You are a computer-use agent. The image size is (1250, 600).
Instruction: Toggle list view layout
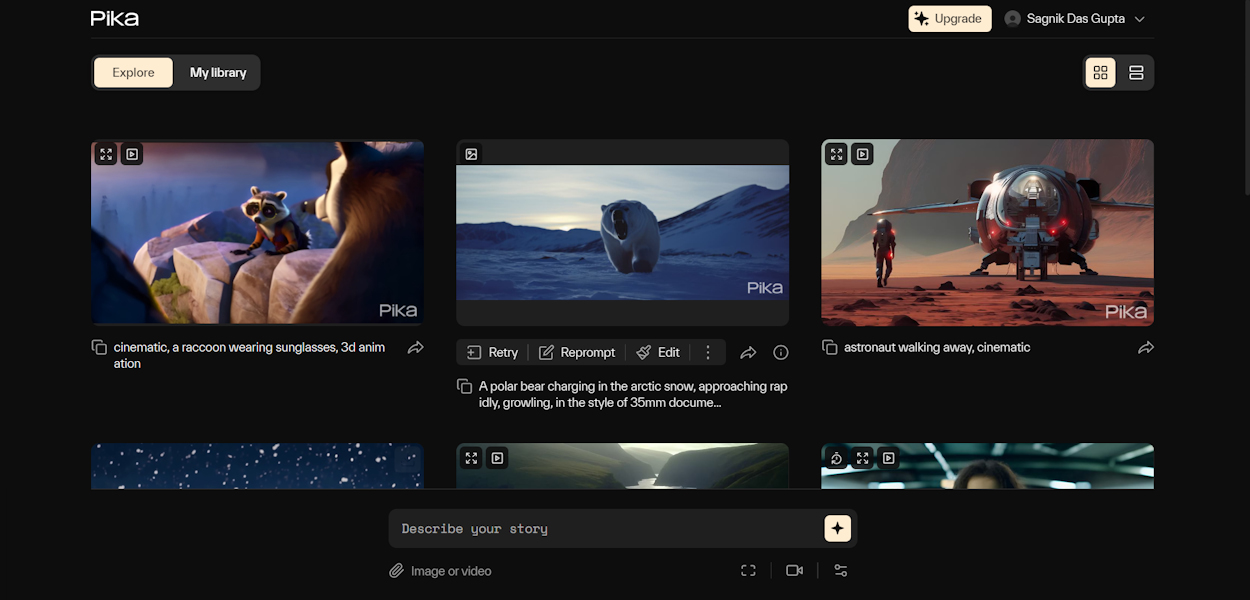pyautogui.click(x=1136, y=72)
